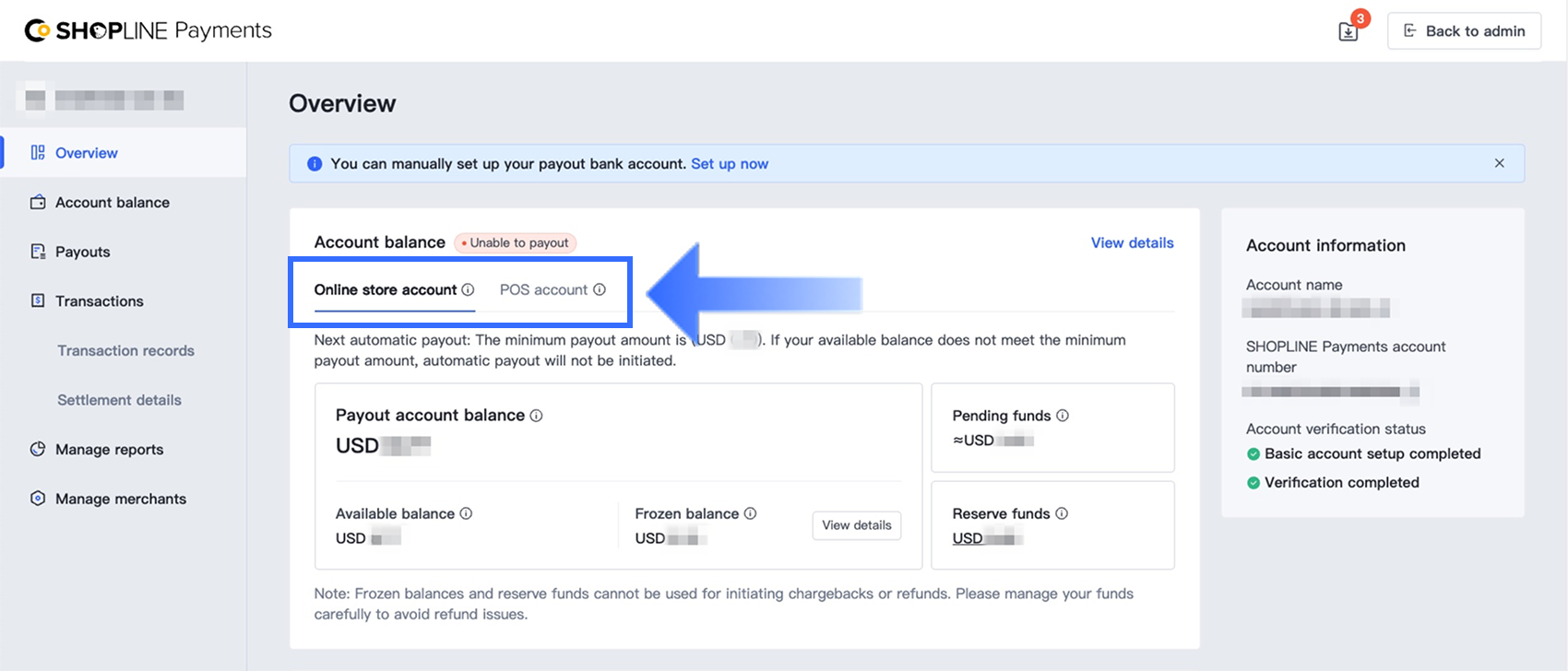This screenshot has height=671, width=1568.
Task: Open Account balance in the sidebar
Action: [112, 203]
